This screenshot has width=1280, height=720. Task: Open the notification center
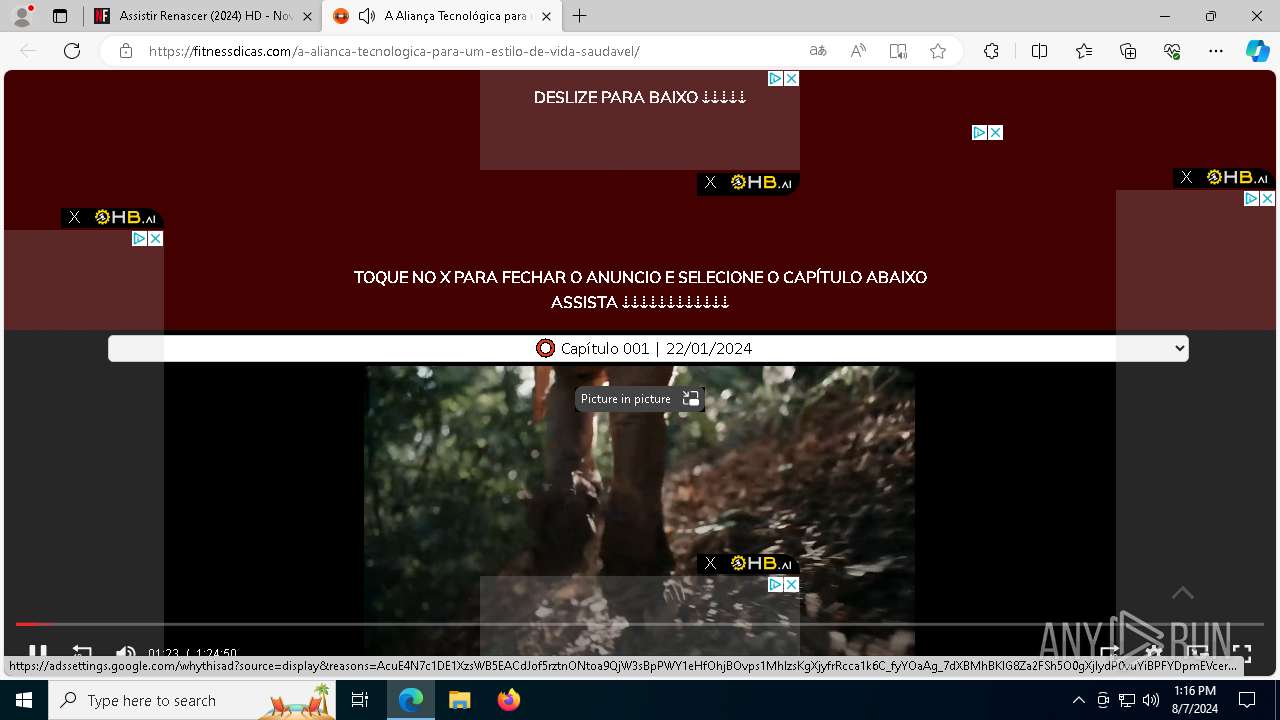point(1247,700)
